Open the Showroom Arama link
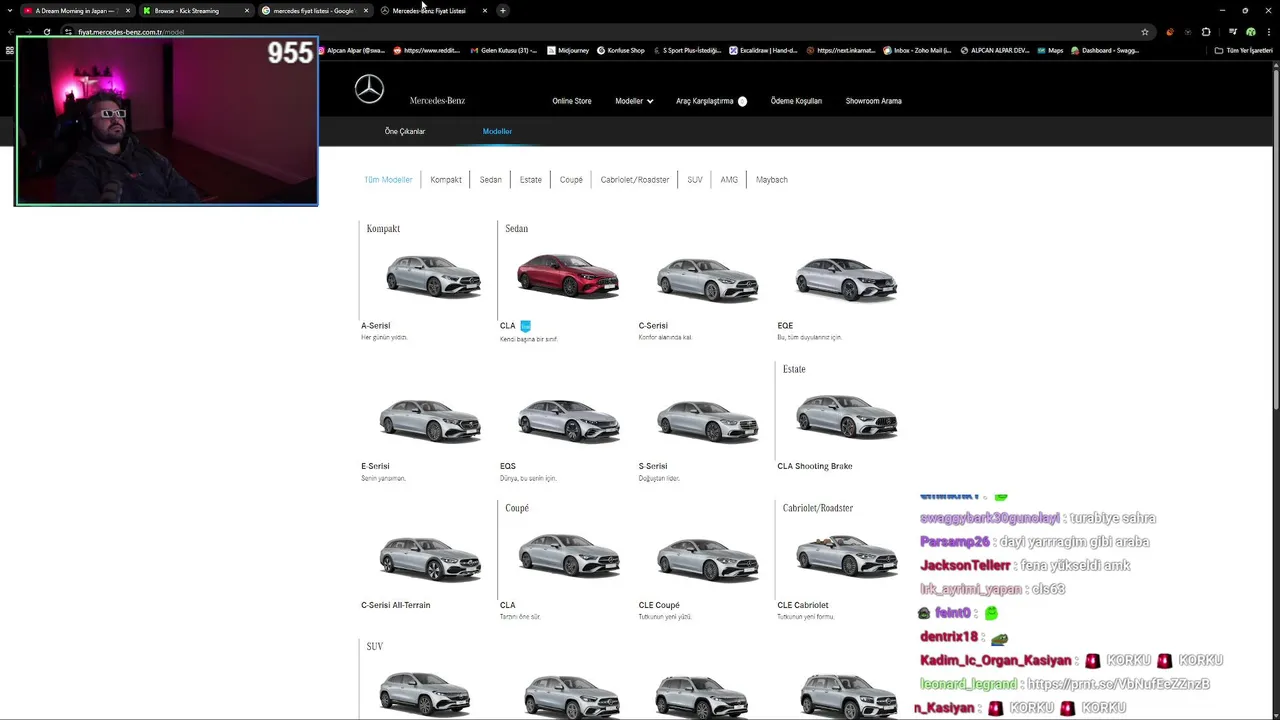The image size is (1280, 720). (x=874, y=101)
